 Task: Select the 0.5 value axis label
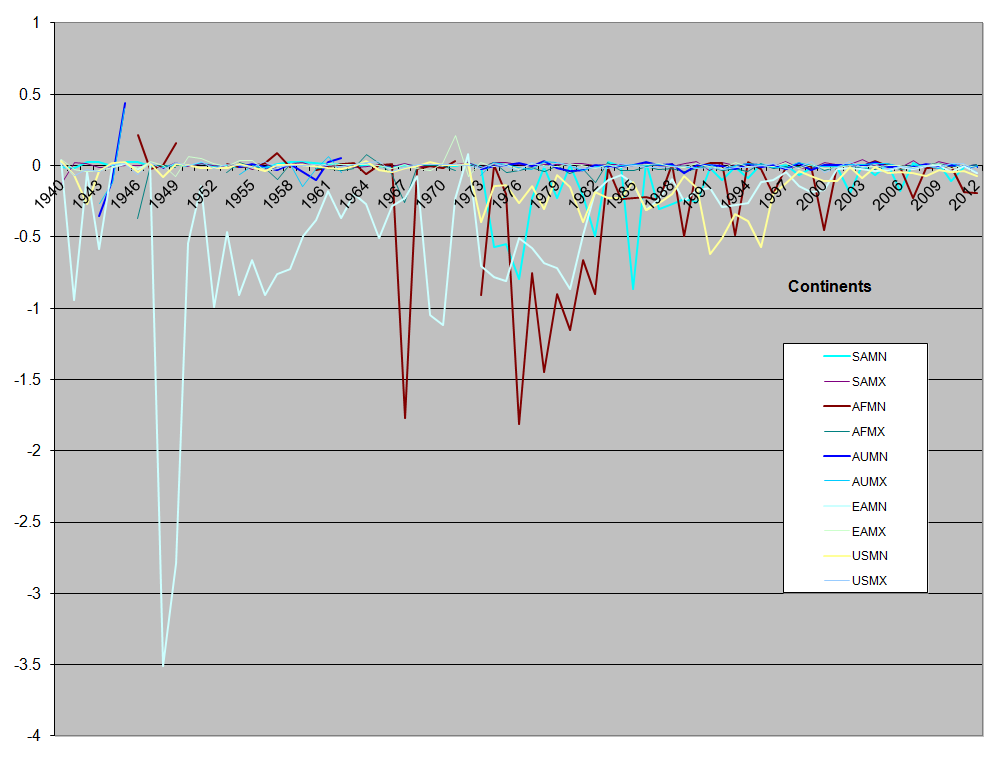[30, 94]
